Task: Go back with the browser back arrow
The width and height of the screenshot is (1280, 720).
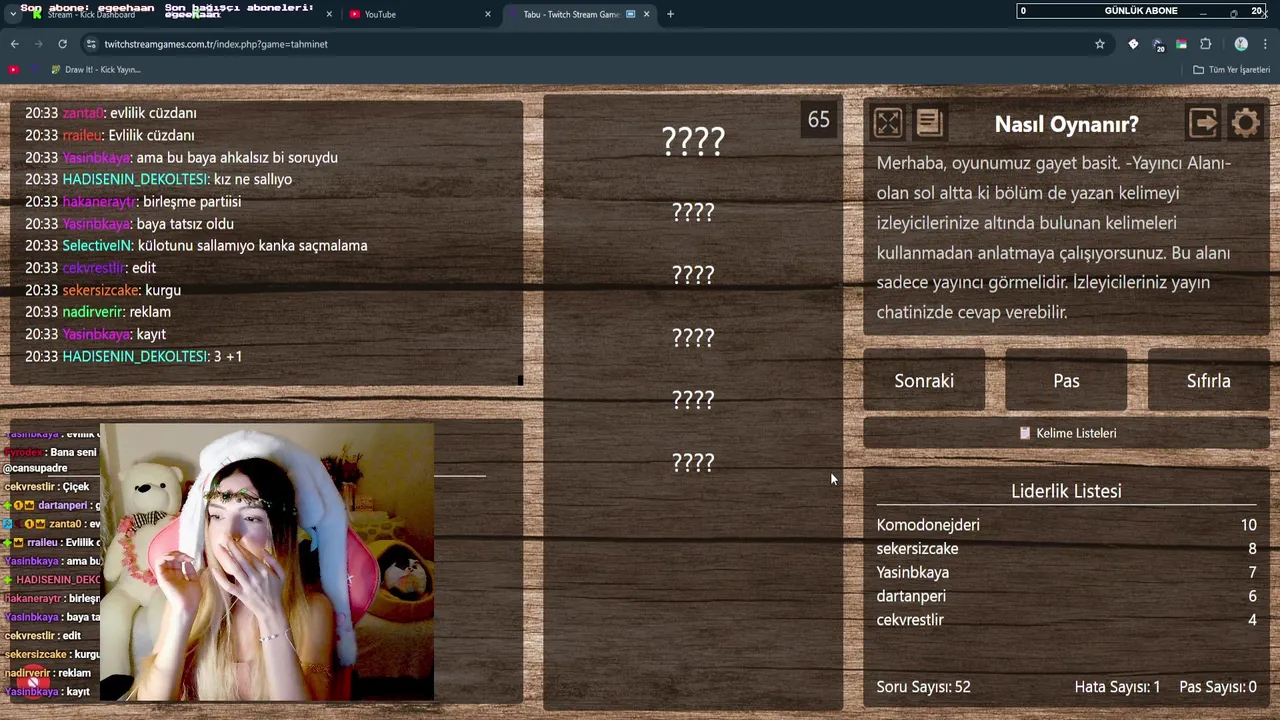Action: click(x=14, y=44)
